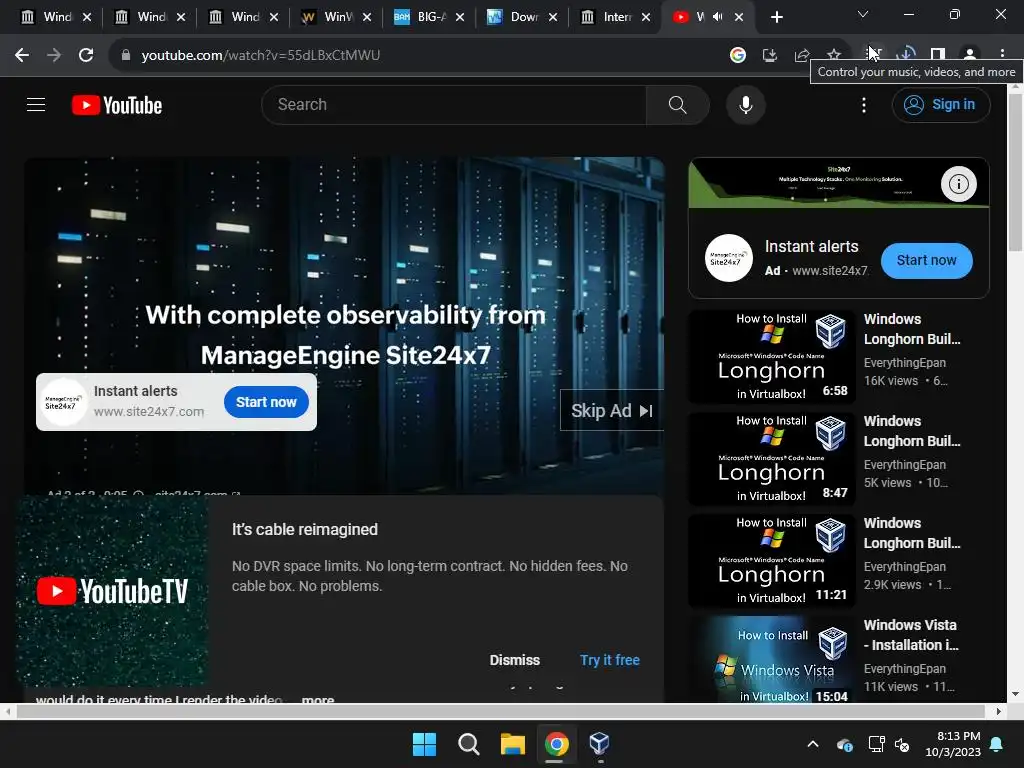Open media control button in toolbar

(874, 54)
